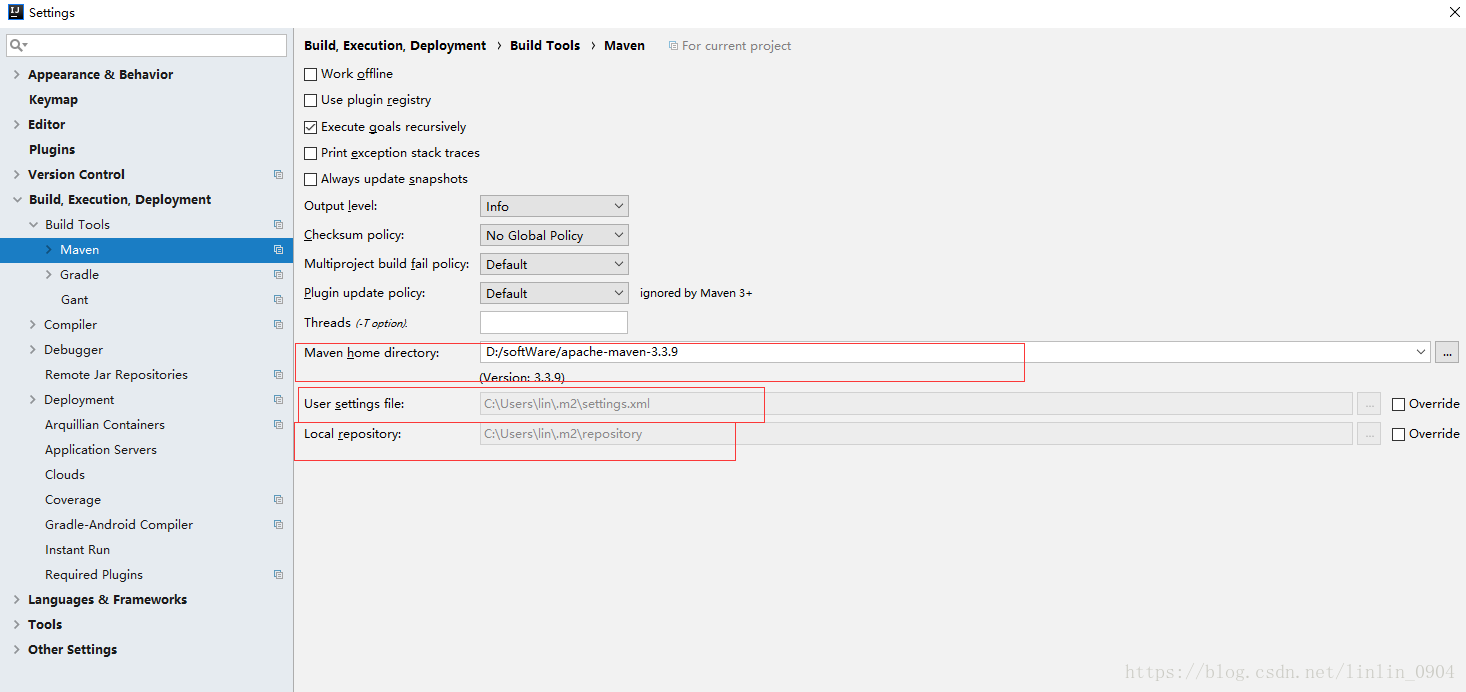The width and height of the screenshot is (1466, 692).
Task: Browse for User settings file
Action: coord(1369,404)
